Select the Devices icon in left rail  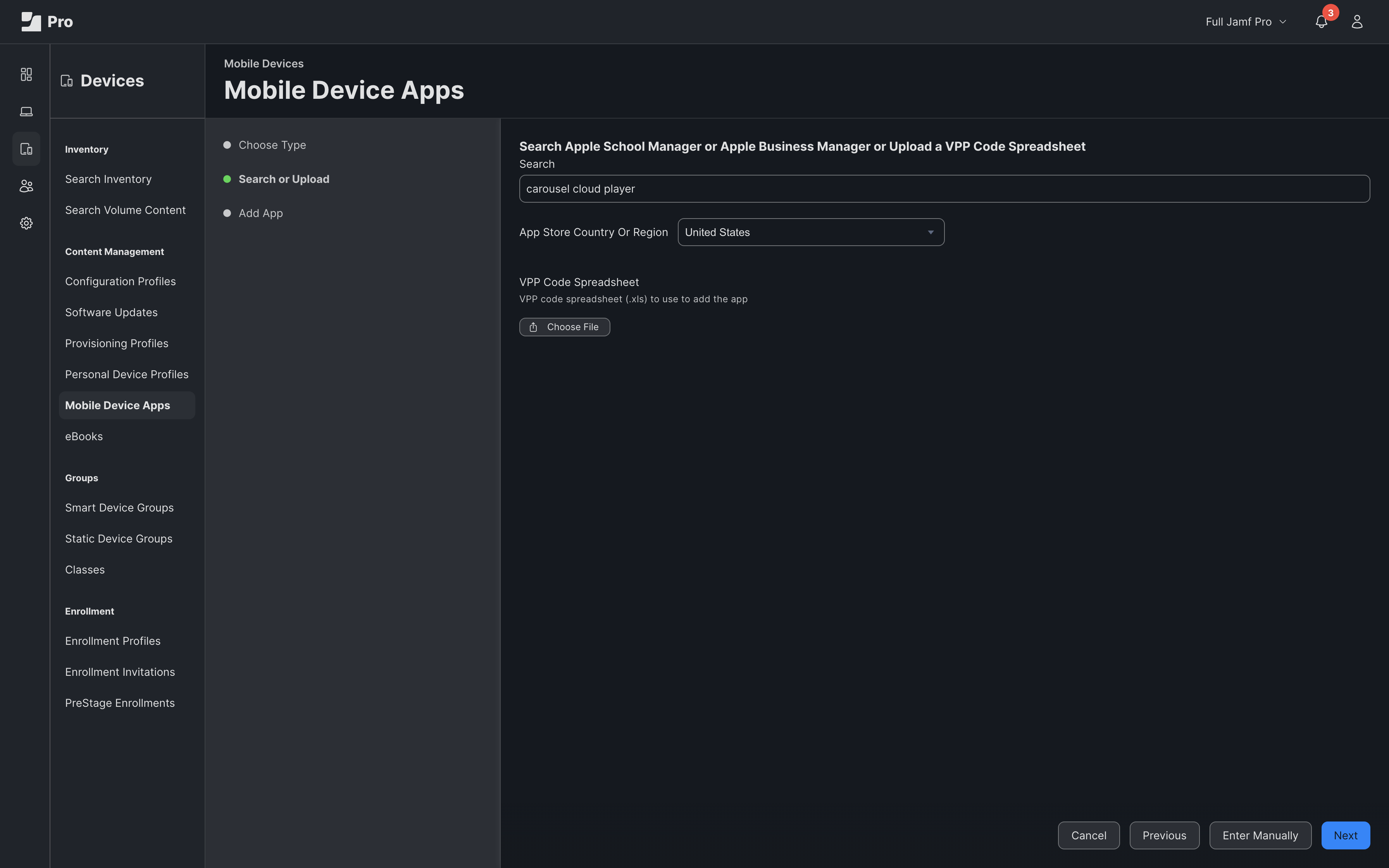[26, 149]
